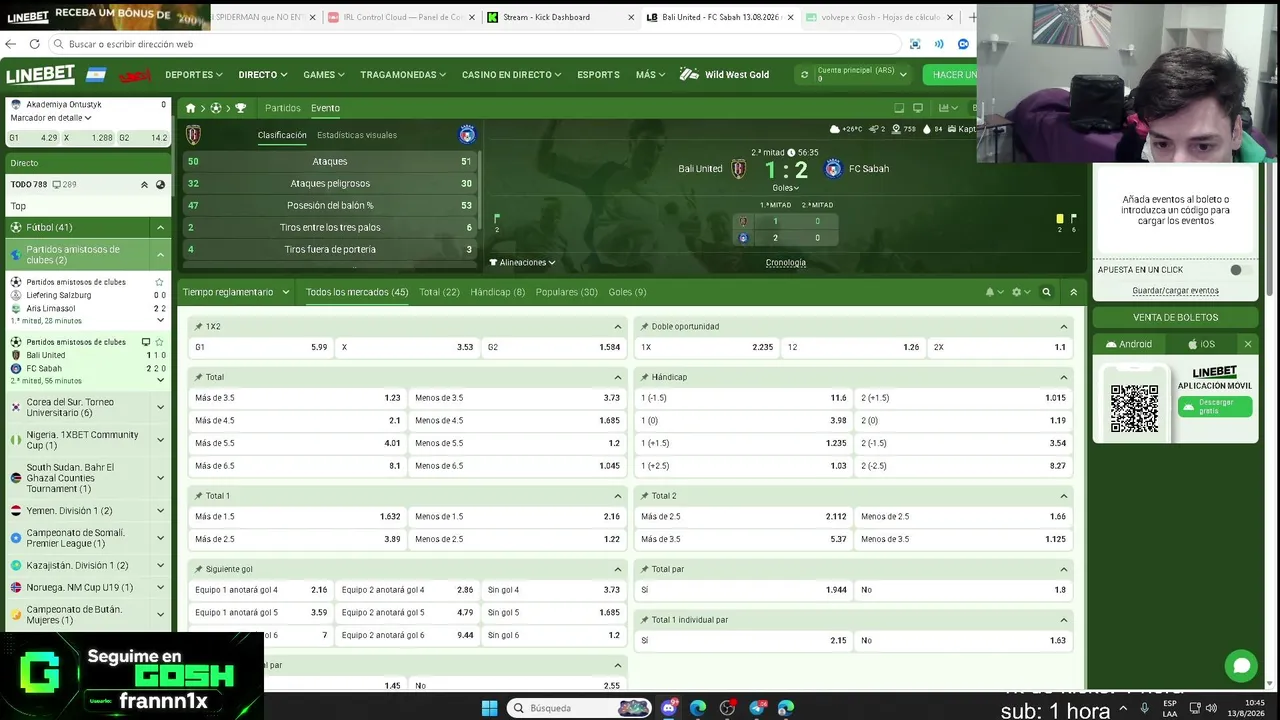Click the trophy breadcrumb icon
Screen dimensions: 1280x720
[x=240, y=108]
